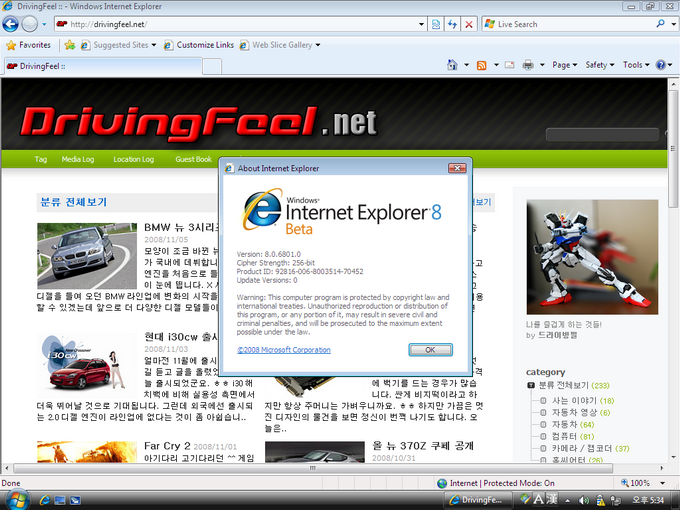Viewport: 680px width, 510px height.
Task: Click the volume speaker tray icon
Action: click(584, 500)
